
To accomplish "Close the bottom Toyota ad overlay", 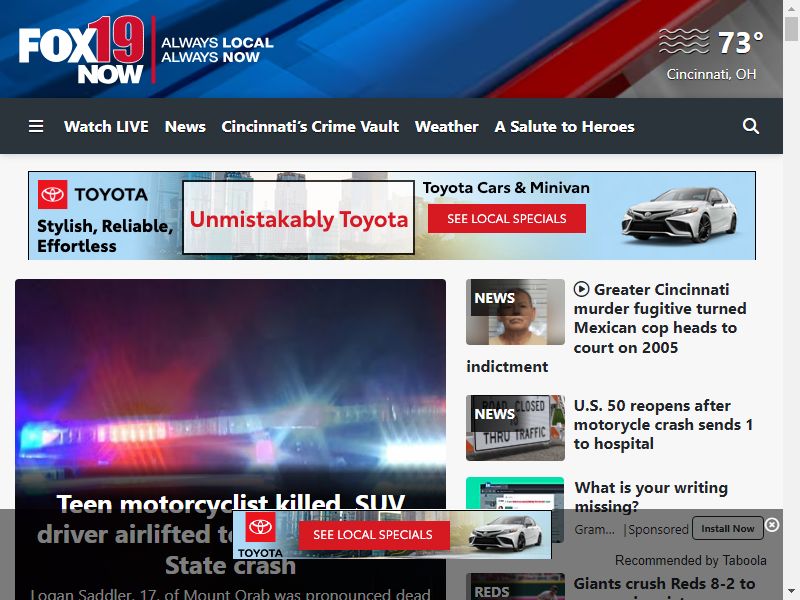I will click(x=772, y=524).
